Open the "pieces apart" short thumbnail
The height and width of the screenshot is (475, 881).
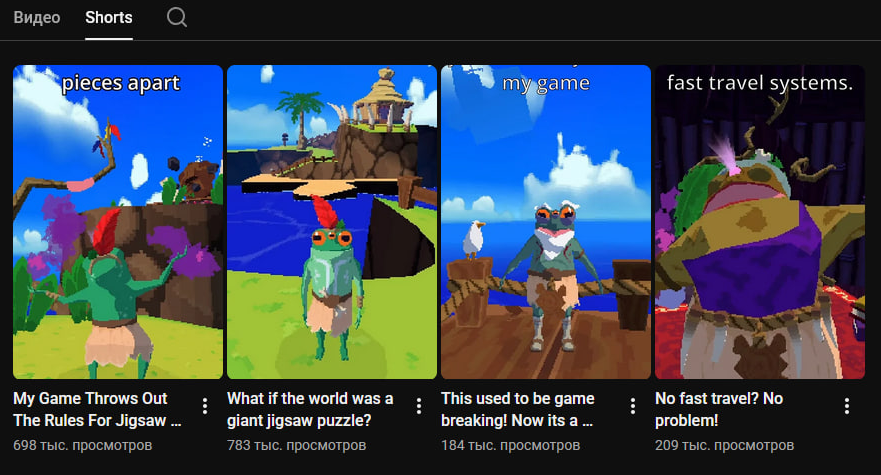pos(118,222)
